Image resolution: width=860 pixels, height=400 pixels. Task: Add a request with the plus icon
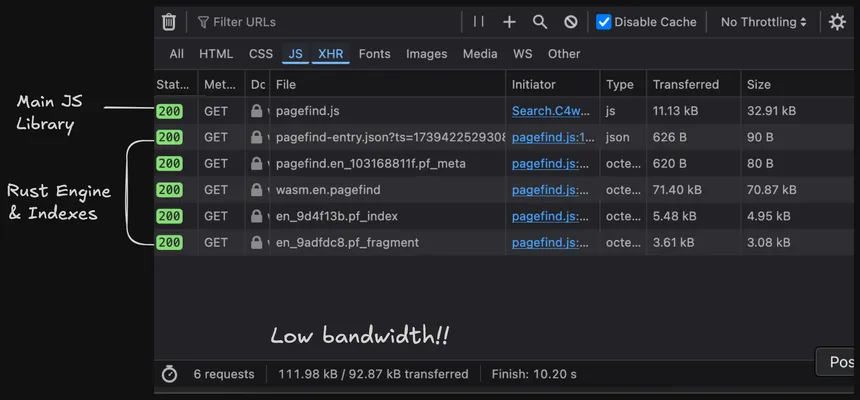click(510, 22)
